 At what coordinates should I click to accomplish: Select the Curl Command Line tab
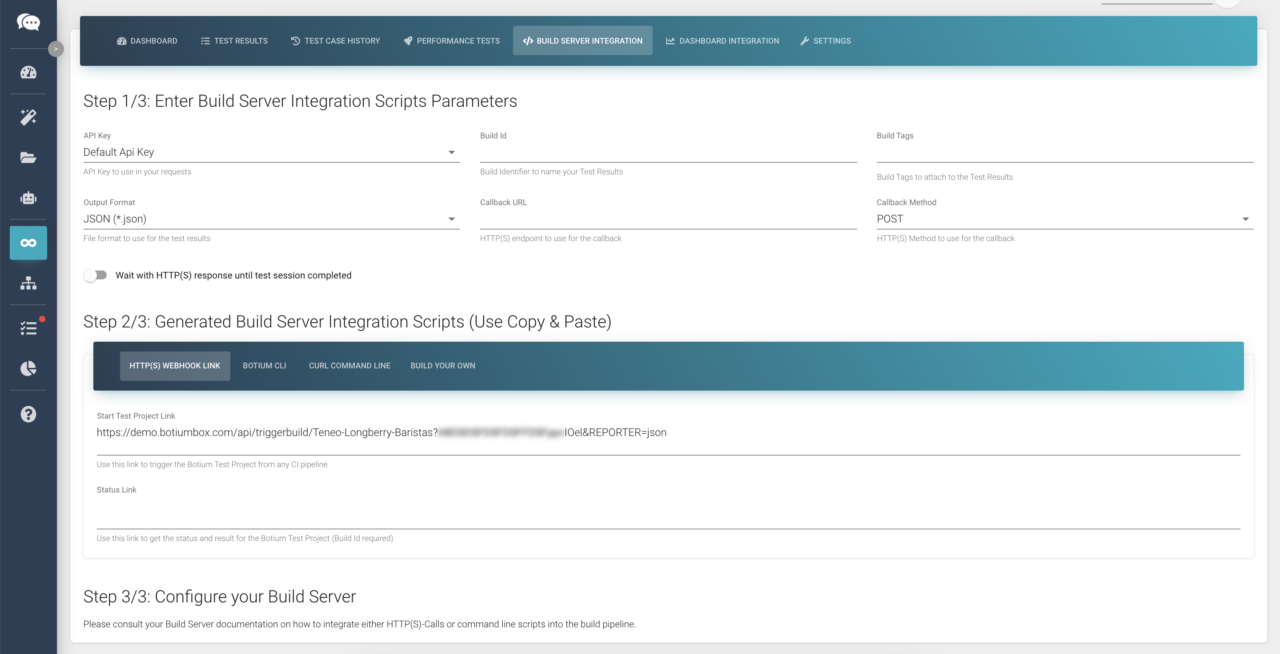349,365
